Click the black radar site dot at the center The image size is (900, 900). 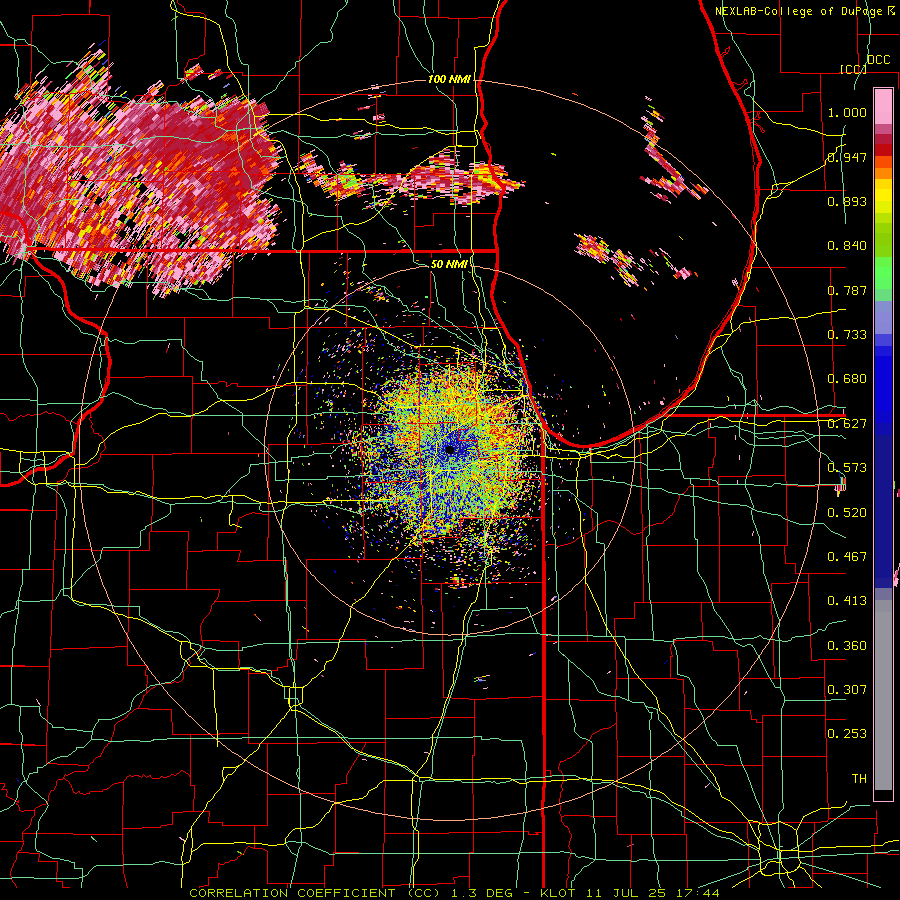point(450,450)
